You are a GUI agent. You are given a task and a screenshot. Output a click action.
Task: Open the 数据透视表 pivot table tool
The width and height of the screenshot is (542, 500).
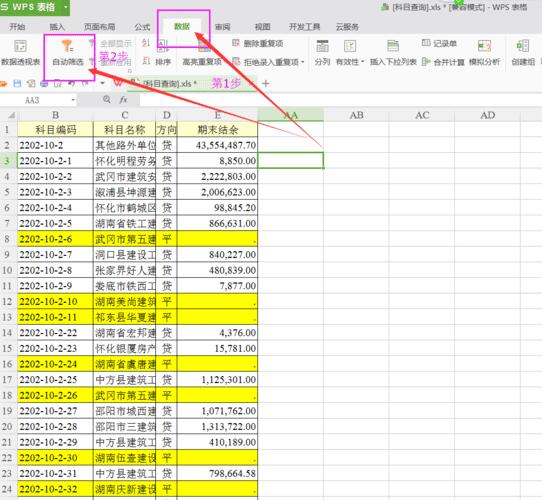[x=20, y=53]
